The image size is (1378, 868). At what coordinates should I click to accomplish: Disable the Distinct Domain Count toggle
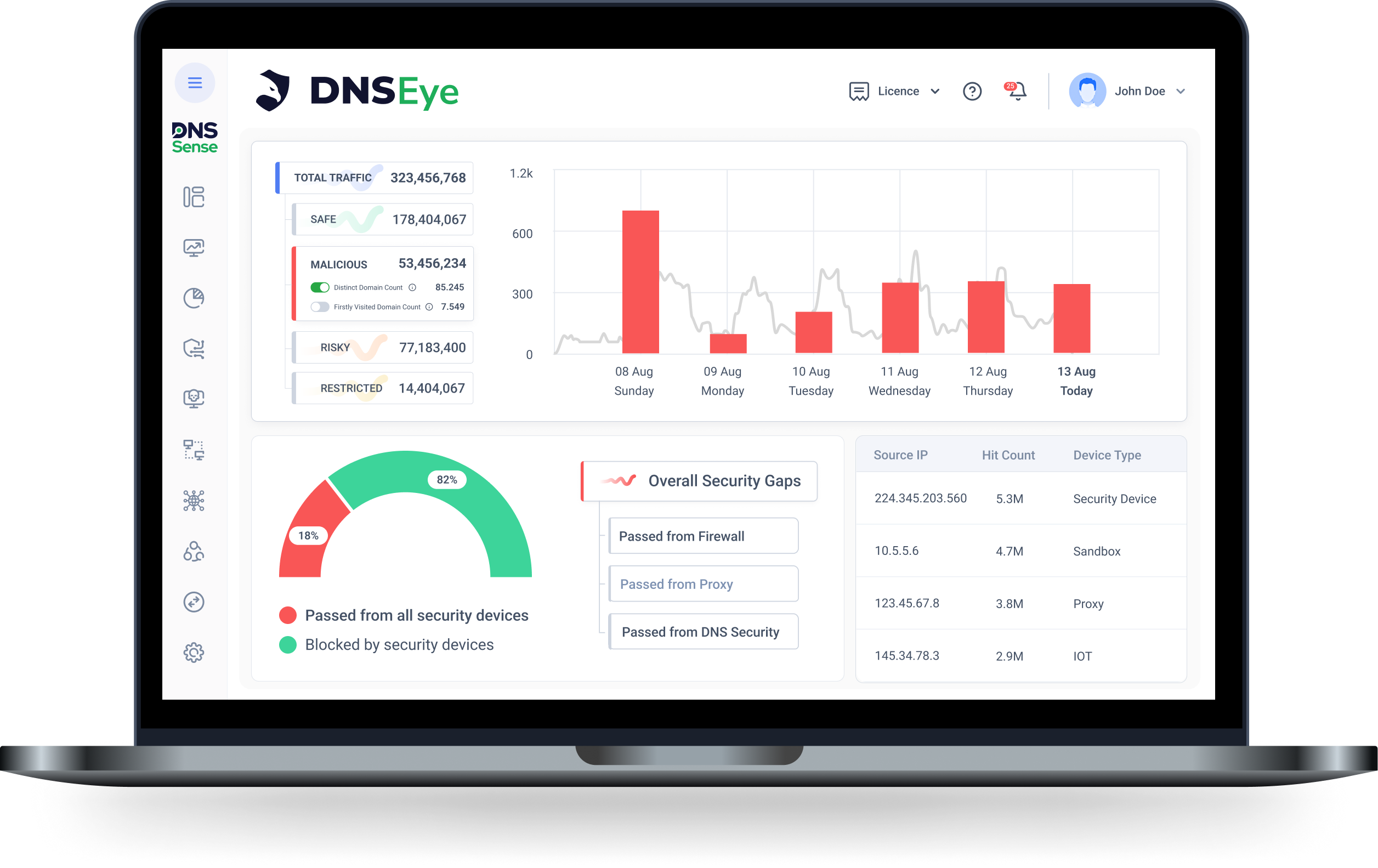point(320,287)
